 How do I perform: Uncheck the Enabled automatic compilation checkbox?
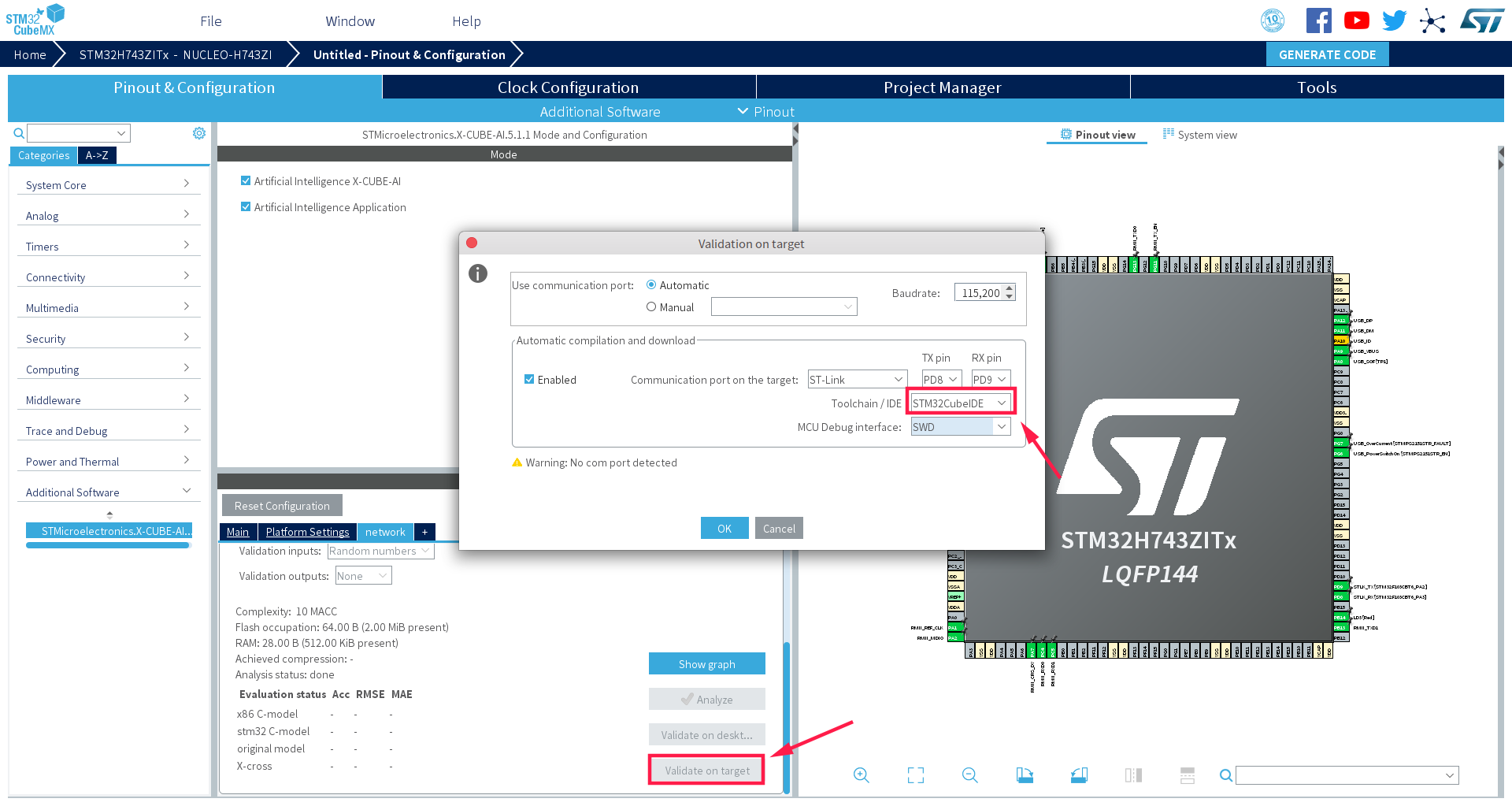[x=529, y=380]
